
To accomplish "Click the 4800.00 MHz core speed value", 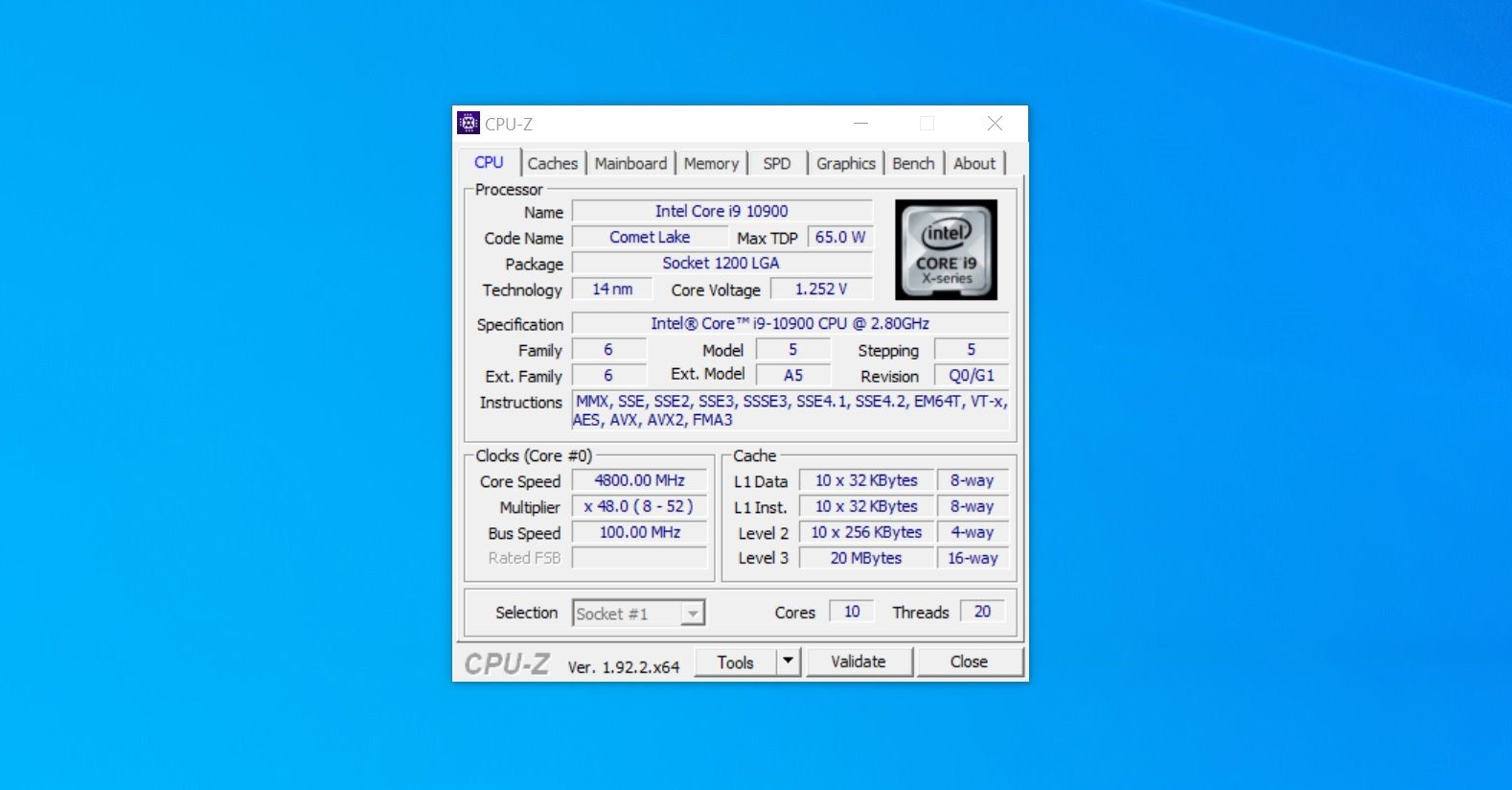I will pos(640,480).
